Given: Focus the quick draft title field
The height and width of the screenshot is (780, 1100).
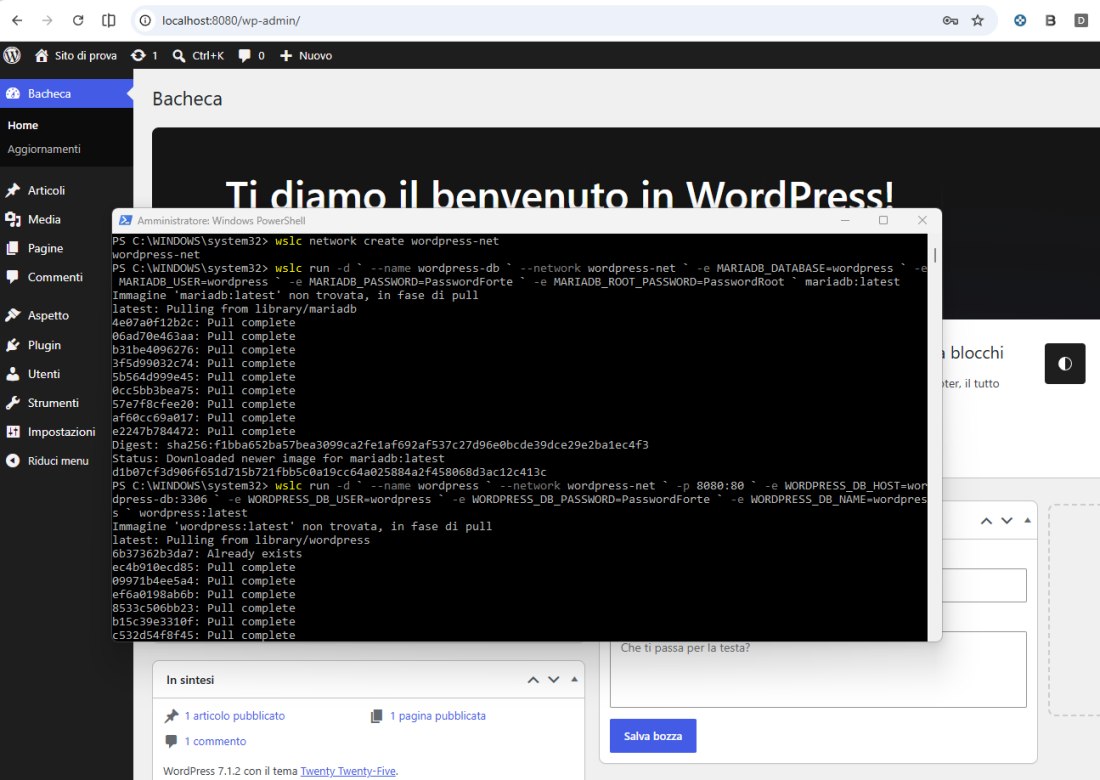Looking at the screenshot, I should (x=984, y=585).
